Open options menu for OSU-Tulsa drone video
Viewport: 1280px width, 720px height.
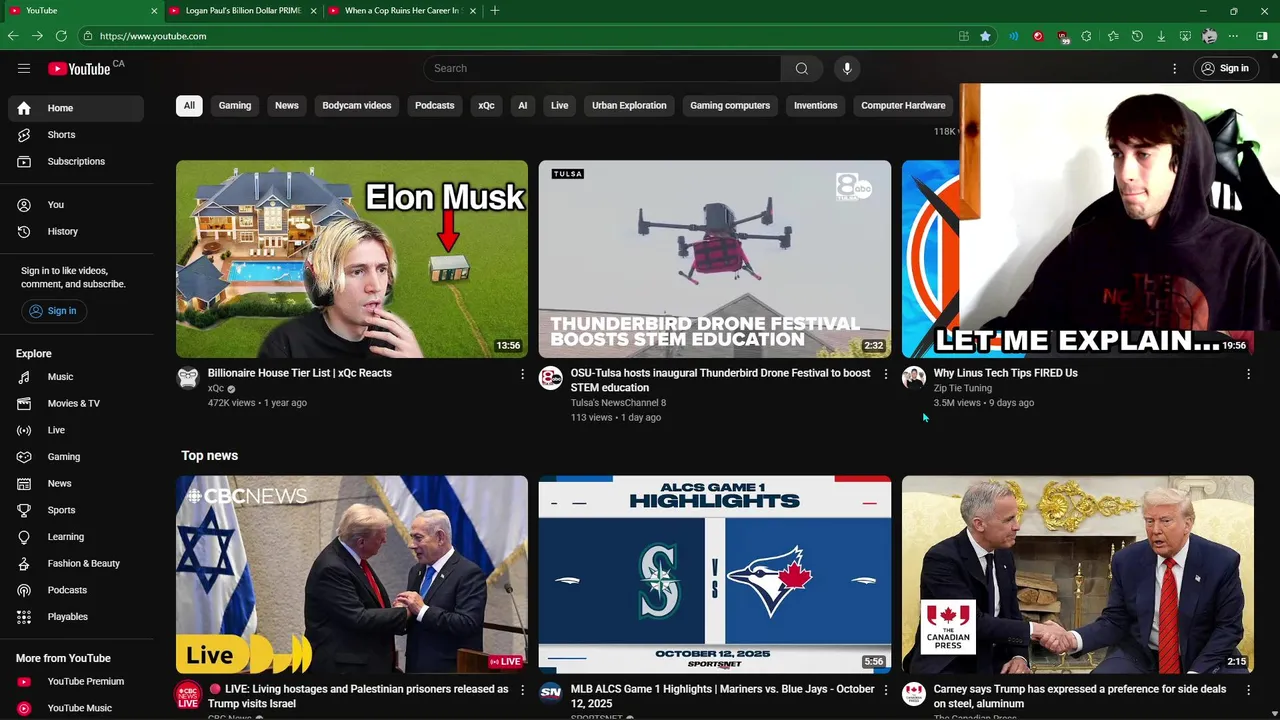click(x=885, y=374)
